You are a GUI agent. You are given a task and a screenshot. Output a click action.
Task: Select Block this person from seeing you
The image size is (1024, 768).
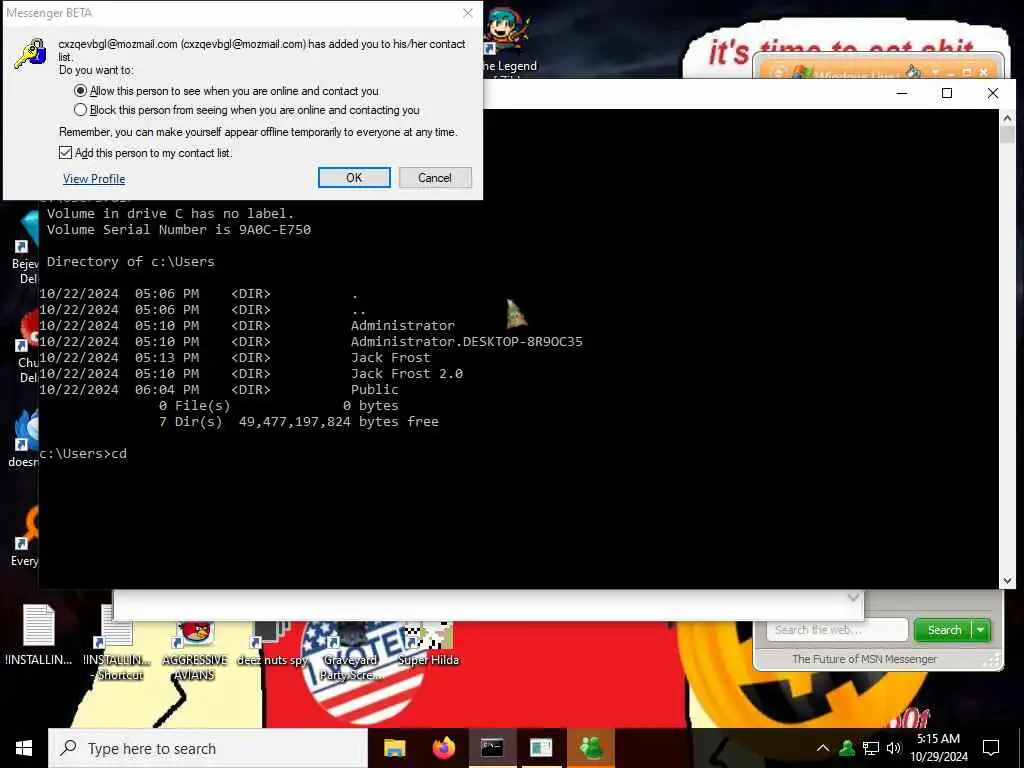246,110
